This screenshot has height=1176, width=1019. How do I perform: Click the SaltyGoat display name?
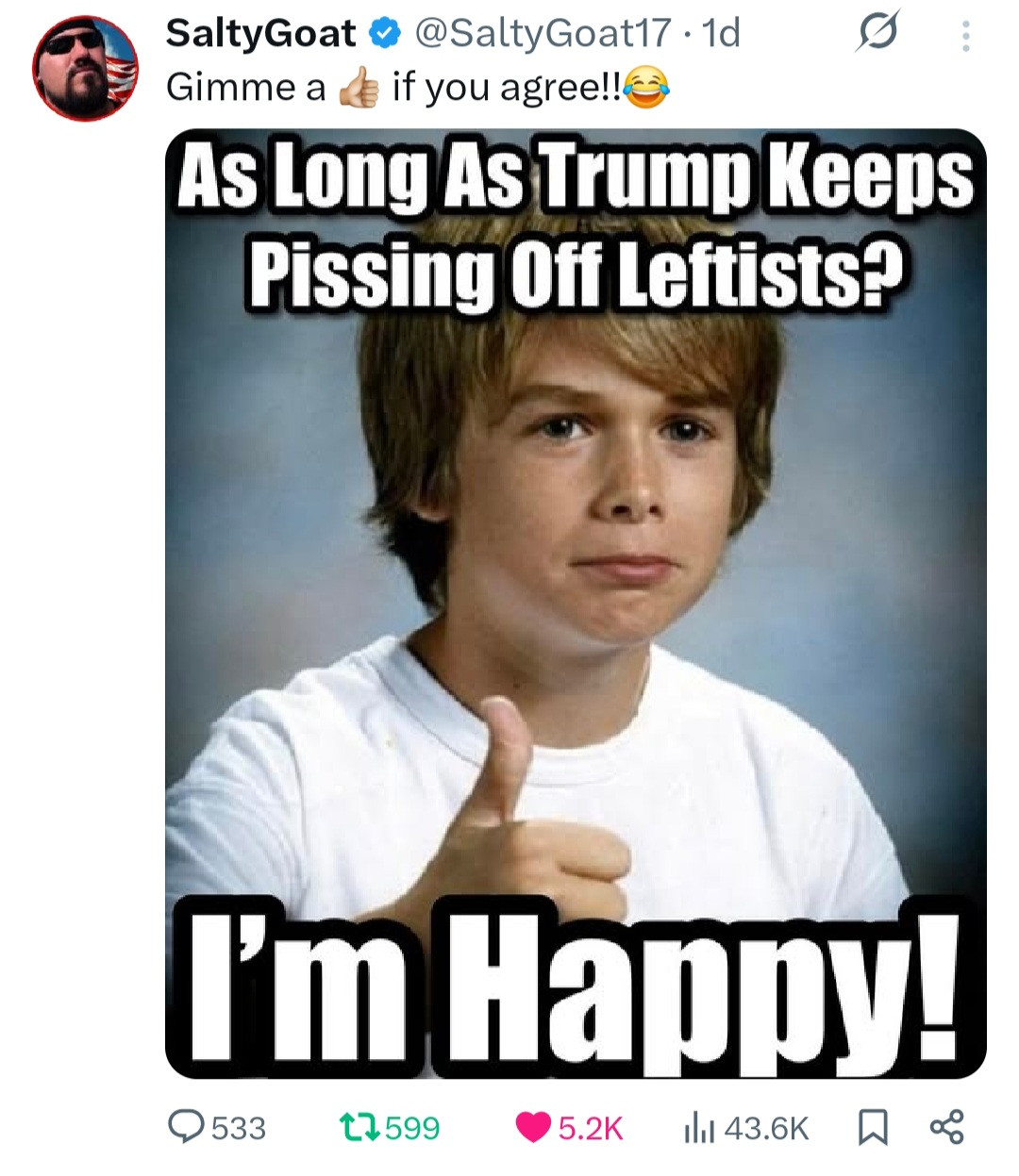(x=261, y=34)
